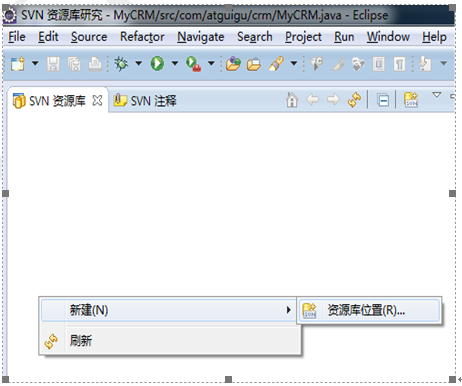
Task: Expand the Next Annotation dropdown arrow
Action: pyautogui.click(x=443, y=63)
